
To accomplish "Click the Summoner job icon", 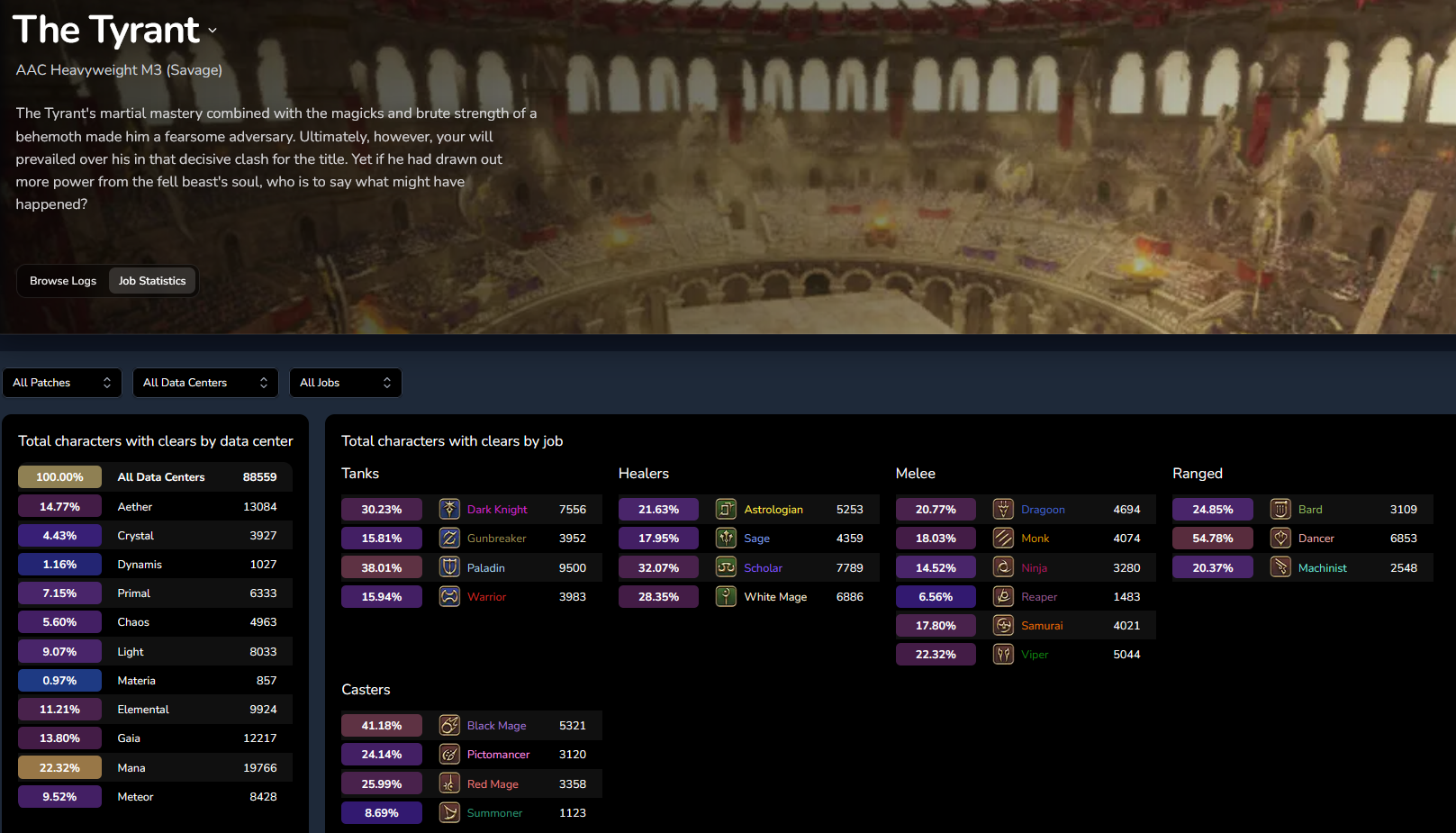I will tap(449, 812).
